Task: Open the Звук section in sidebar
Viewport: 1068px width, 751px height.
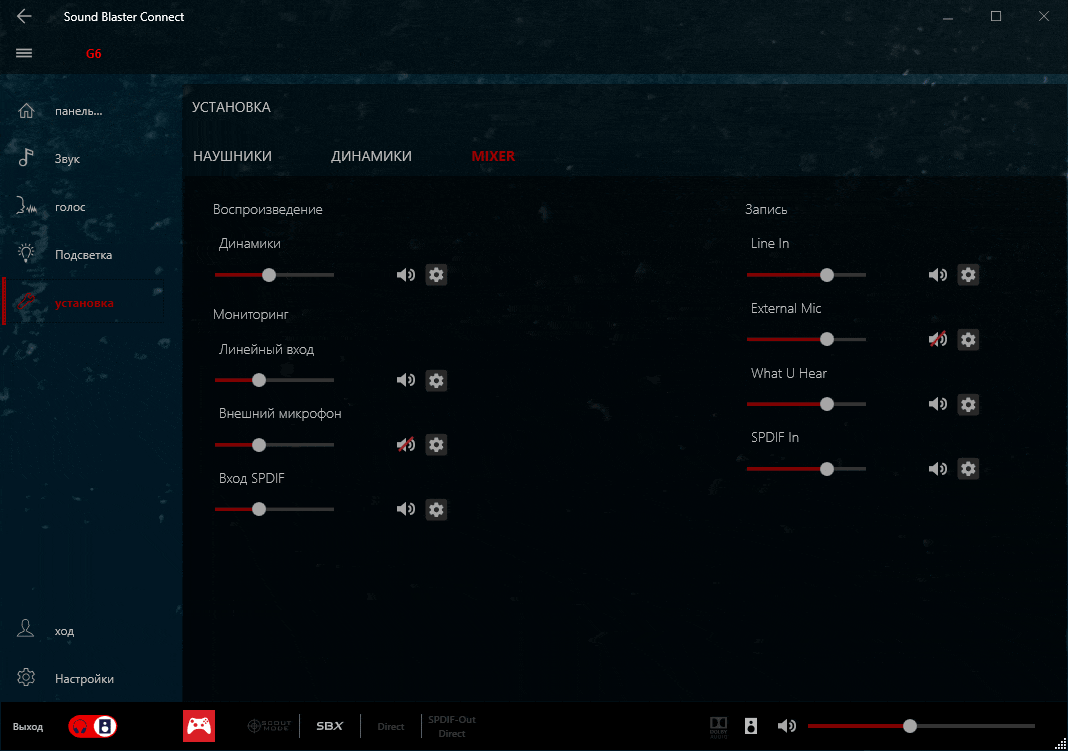Action: point(67,159)
